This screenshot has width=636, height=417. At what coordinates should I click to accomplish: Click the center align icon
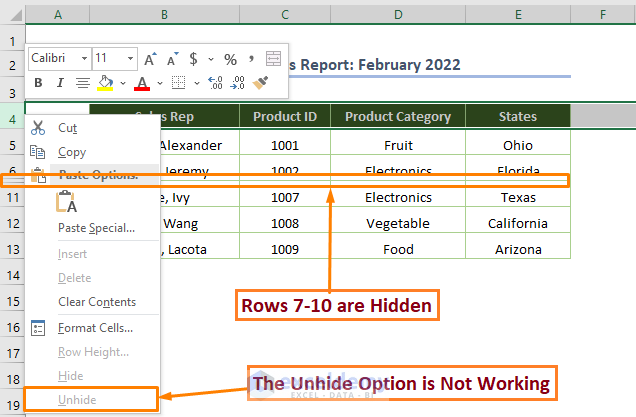pos(83,83)
